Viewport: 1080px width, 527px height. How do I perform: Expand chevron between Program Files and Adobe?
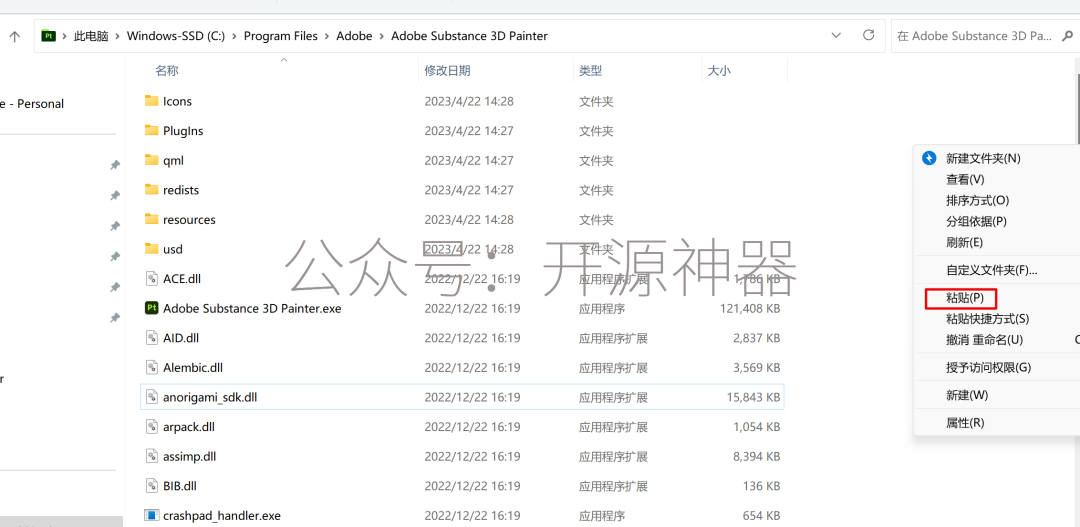(327, 36)
